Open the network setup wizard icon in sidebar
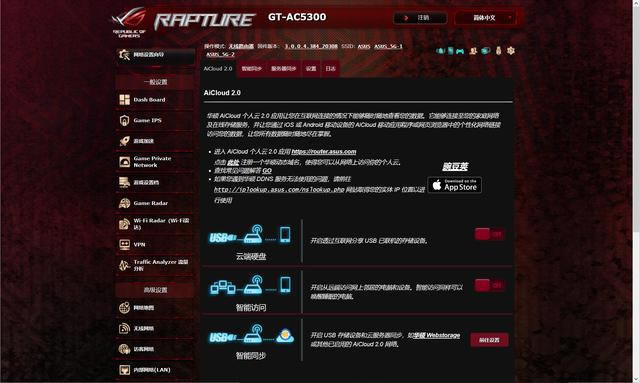Screen dimensions: 640x383 (124, 54)
